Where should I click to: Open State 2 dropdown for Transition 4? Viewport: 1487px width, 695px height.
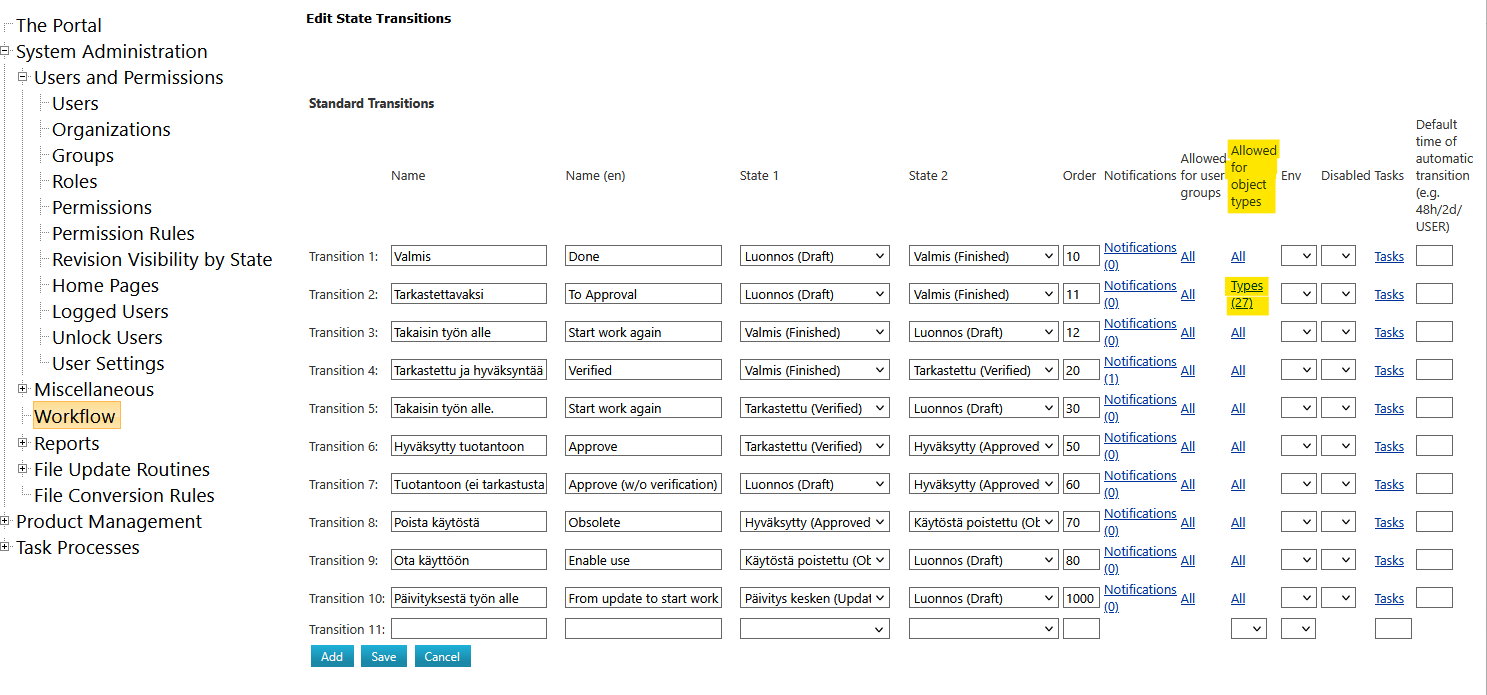point(983,370)
